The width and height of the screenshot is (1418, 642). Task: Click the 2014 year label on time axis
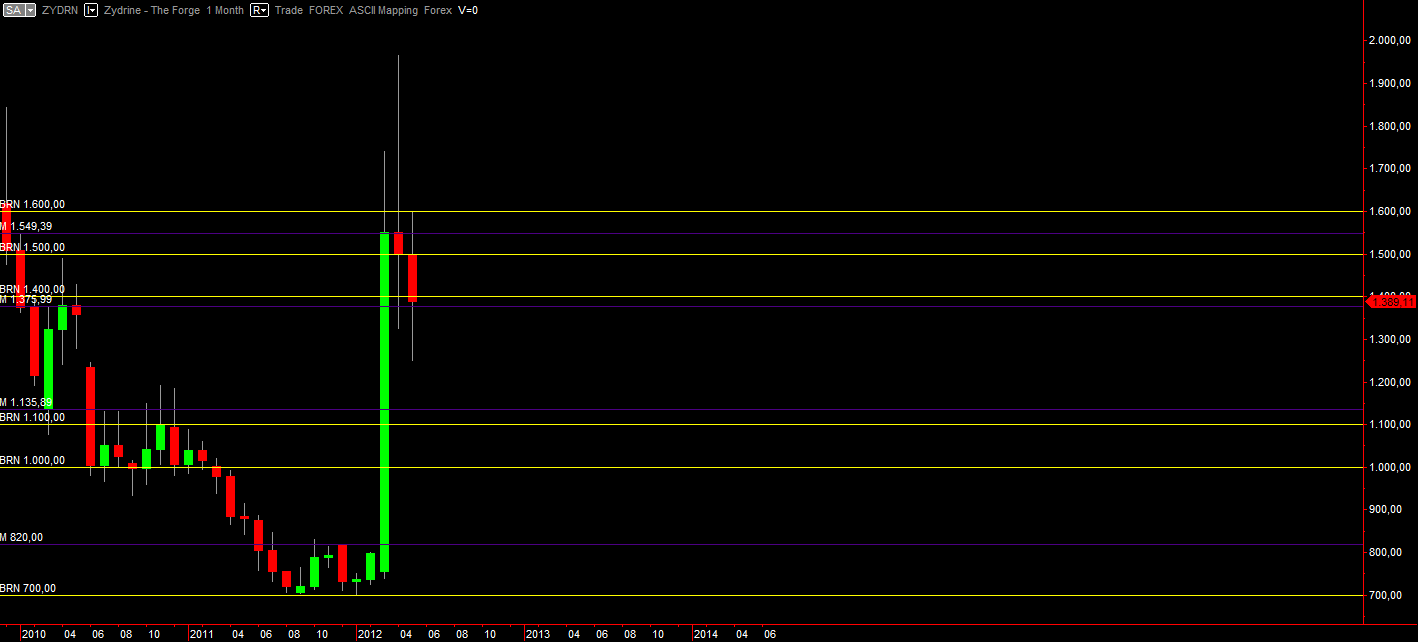coord(706,634)
